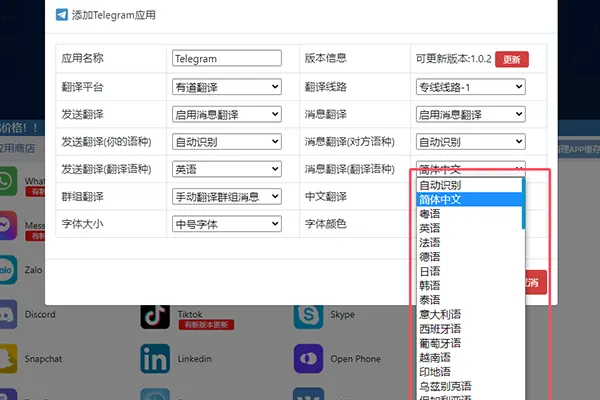Open the 发送翻译(翻译语种) 英语 dropdown
Viewport: 600px width, 400px height.
[227, 169]
